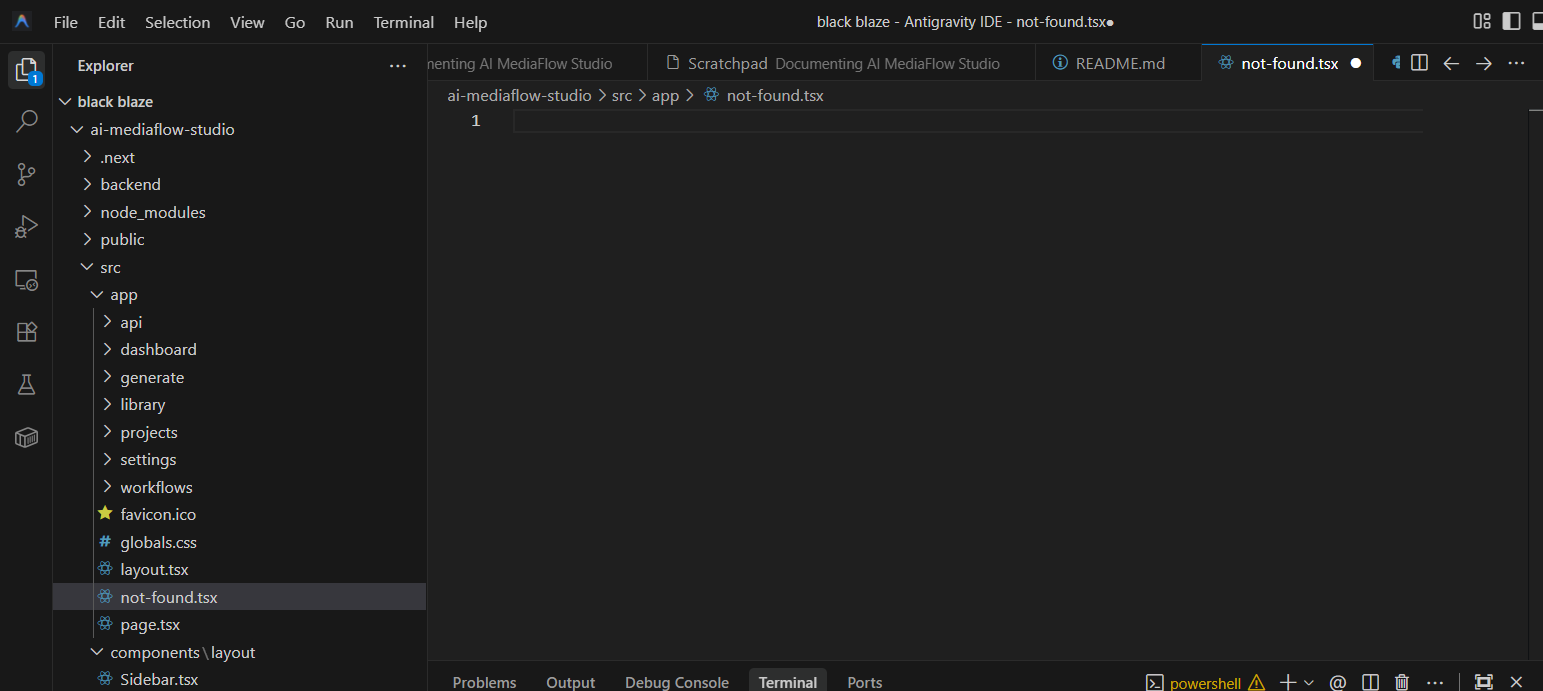This screenshot has width=1543, height=691.
Task: Click the powershell warning triangle icon
Action: (x=1257, y=683)
